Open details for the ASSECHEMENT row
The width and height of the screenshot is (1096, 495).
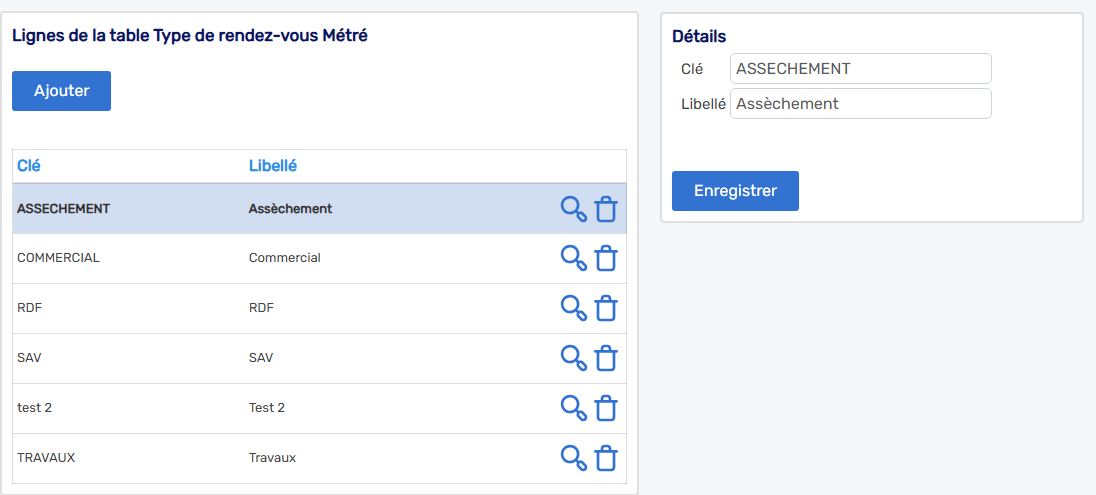pos(574,209)
